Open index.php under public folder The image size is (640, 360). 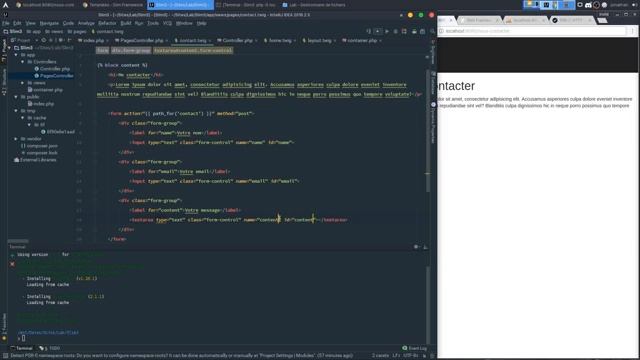coord(41,104)
